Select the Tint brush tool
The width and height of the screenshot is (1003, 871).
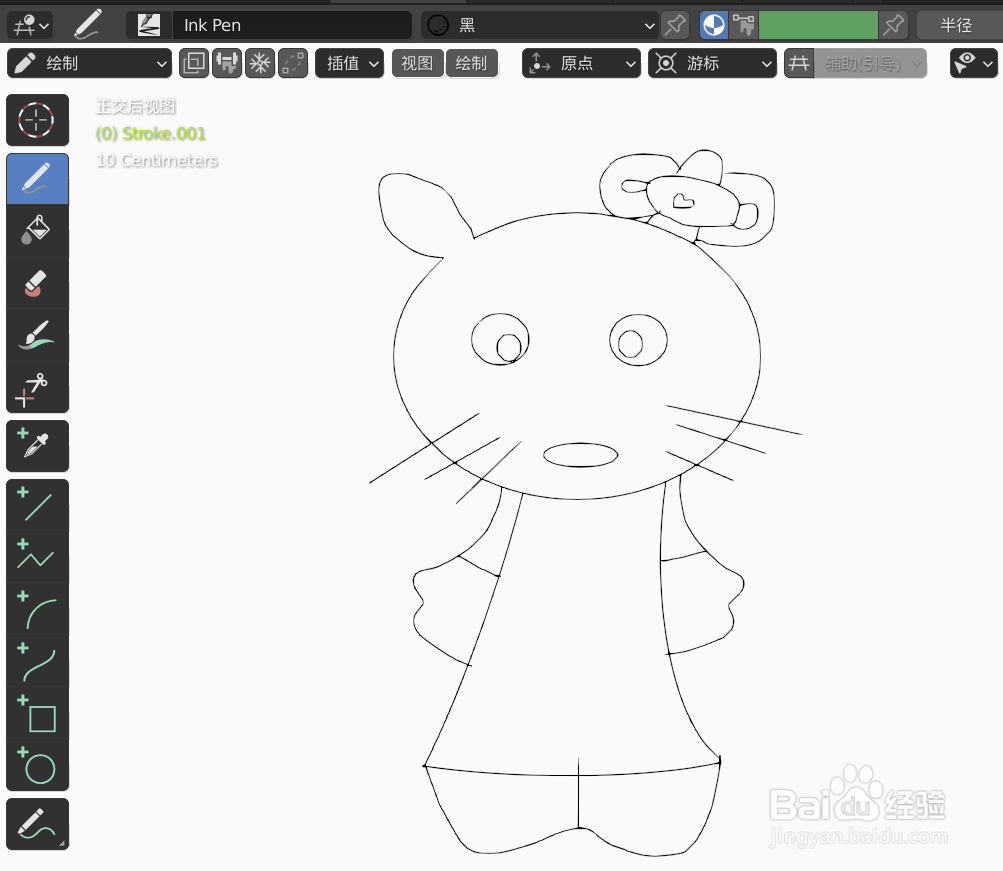[37, 334]
